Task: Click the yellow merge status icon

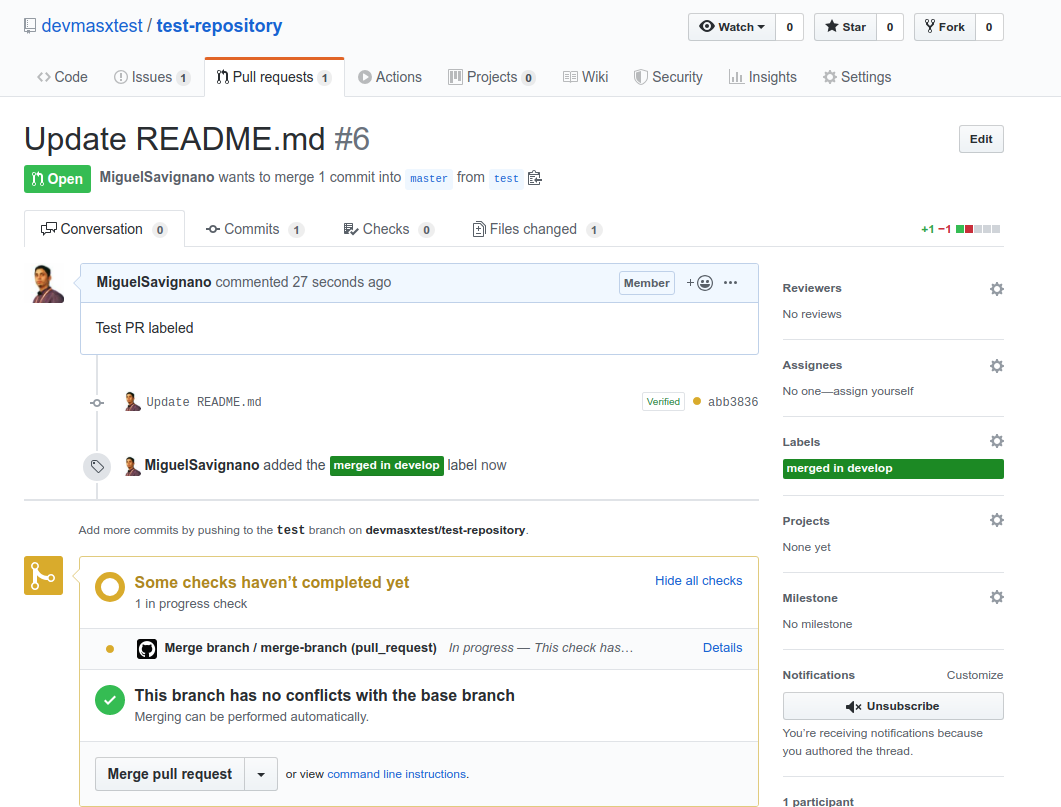Action: (x=43, y=576)
